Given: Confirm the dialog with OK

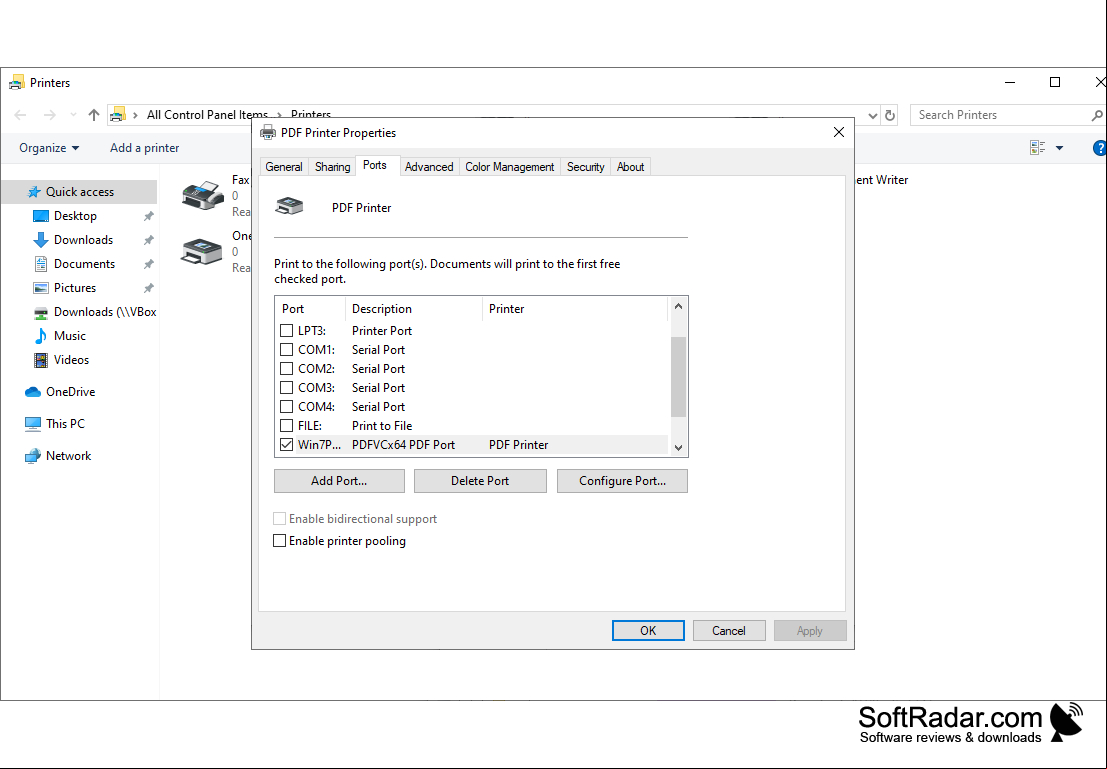Looking at the screenshot, I should (648, 631).
